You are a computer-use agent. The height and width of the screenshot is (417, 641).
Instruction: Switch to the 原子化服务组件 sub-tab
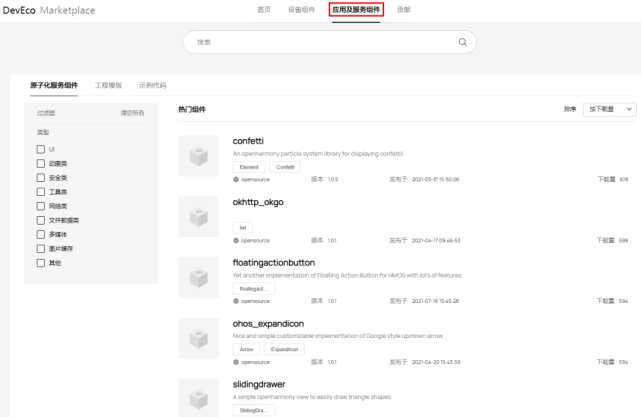54,85
